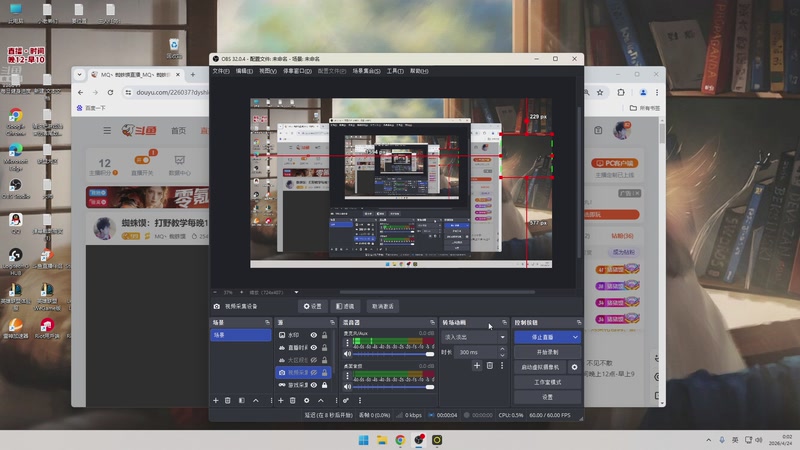800x450 pixels.
Task: Float the 场景 dock panel
Action: pyautogui.click(x=267, y=322)
